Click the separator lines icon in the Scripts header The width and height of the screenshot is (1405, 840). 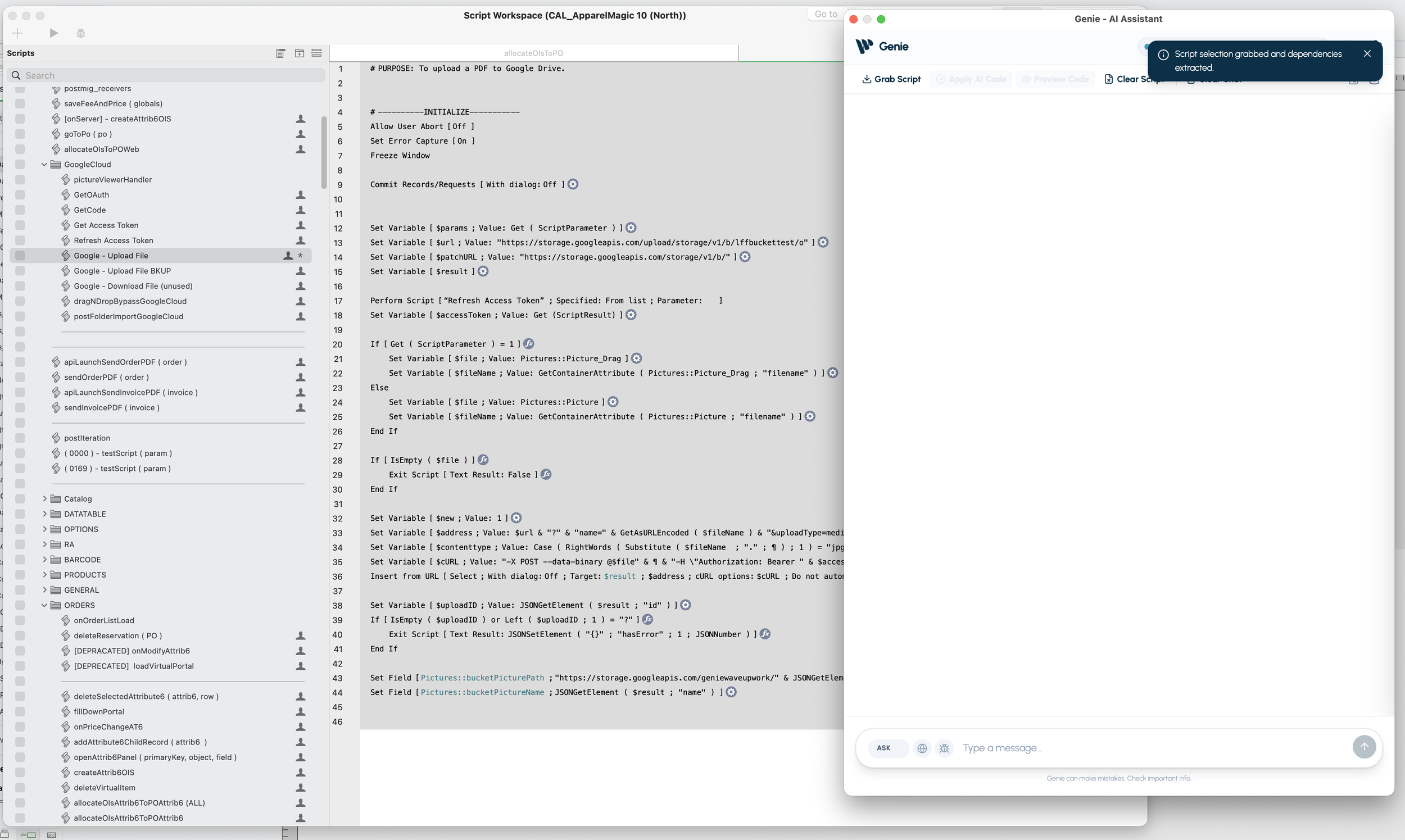point(316,53)
